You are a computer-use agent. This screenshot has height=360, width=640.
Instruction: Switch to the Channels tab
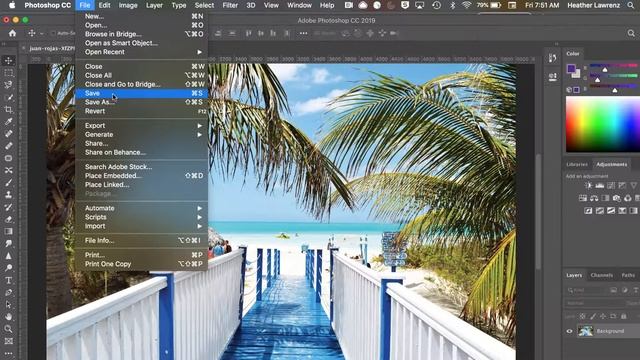602,275
